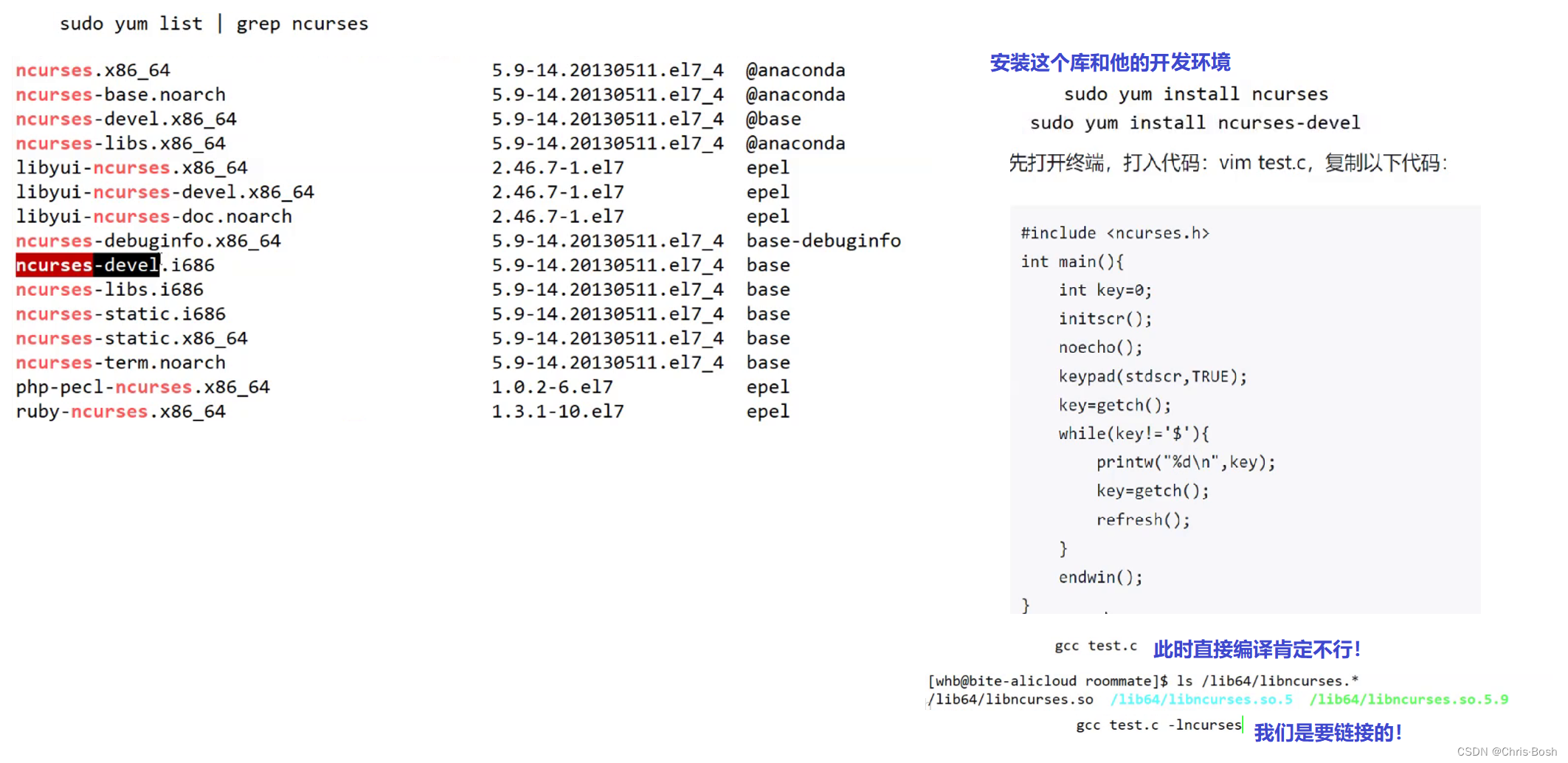Image resolution: width=1568 pixels, height=763 pixels.
Task: Select version 1.0.2-6.el7 value
Action: [553, 387]
